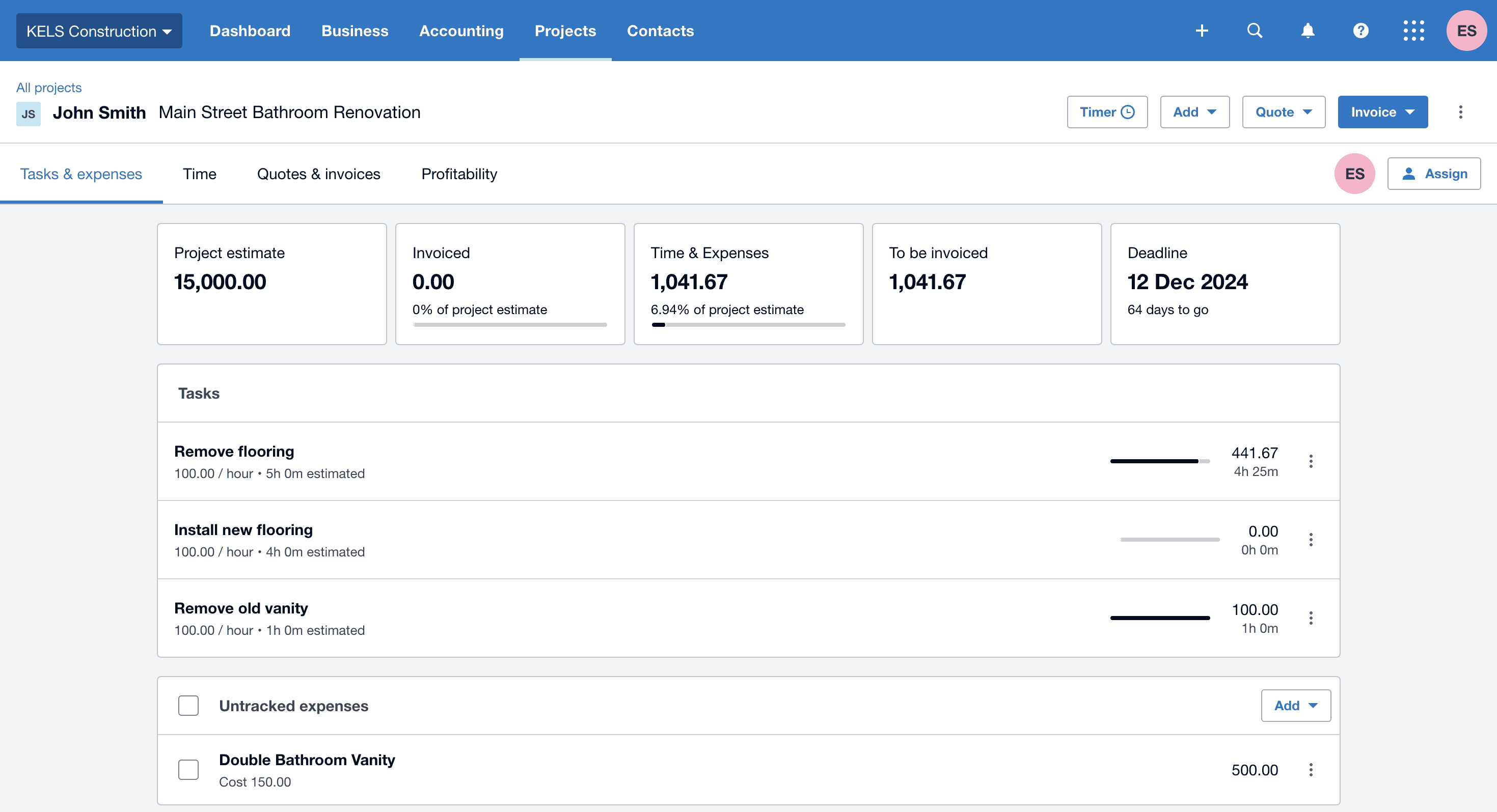Toggle the Double Bathroom Vanity checkbox

click(x=189, y=769)
